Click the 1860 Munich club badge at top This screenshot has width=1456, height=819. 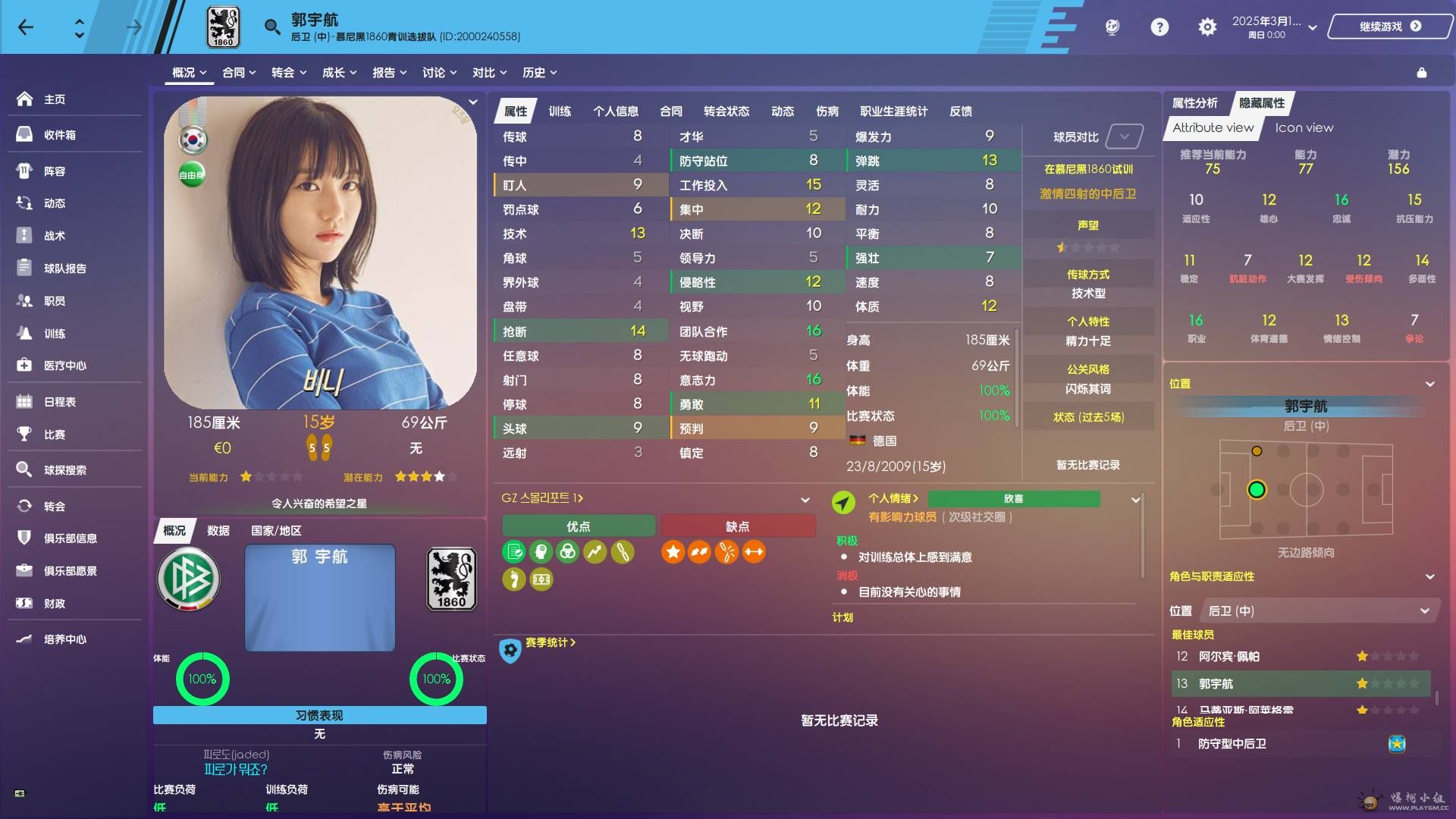(x=223, y=27)
